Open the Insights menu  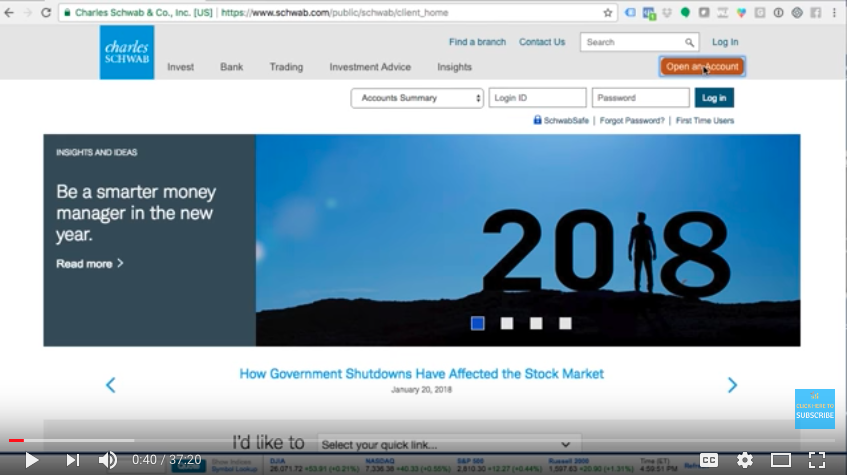(454, 67)
